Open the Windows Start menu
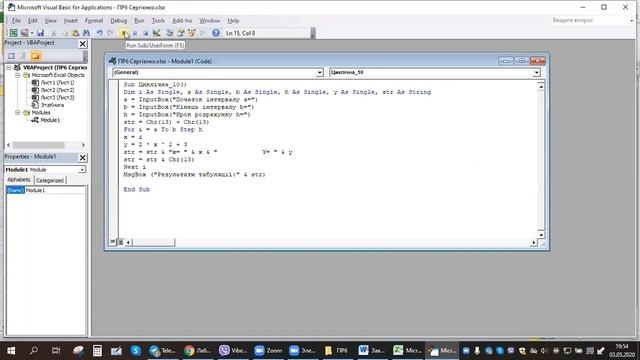 click(x=11, y=350)
